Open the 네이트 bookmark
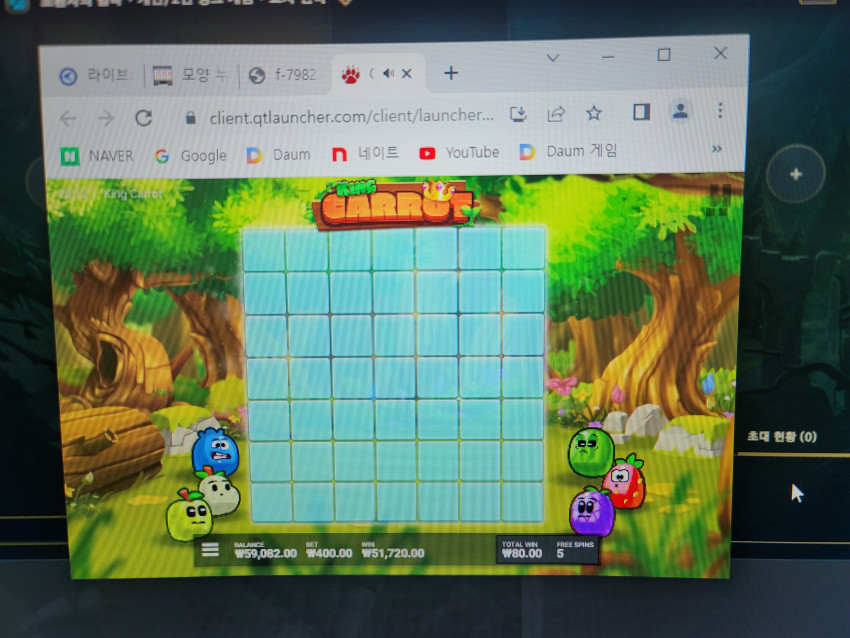 [x=365, y=153]
